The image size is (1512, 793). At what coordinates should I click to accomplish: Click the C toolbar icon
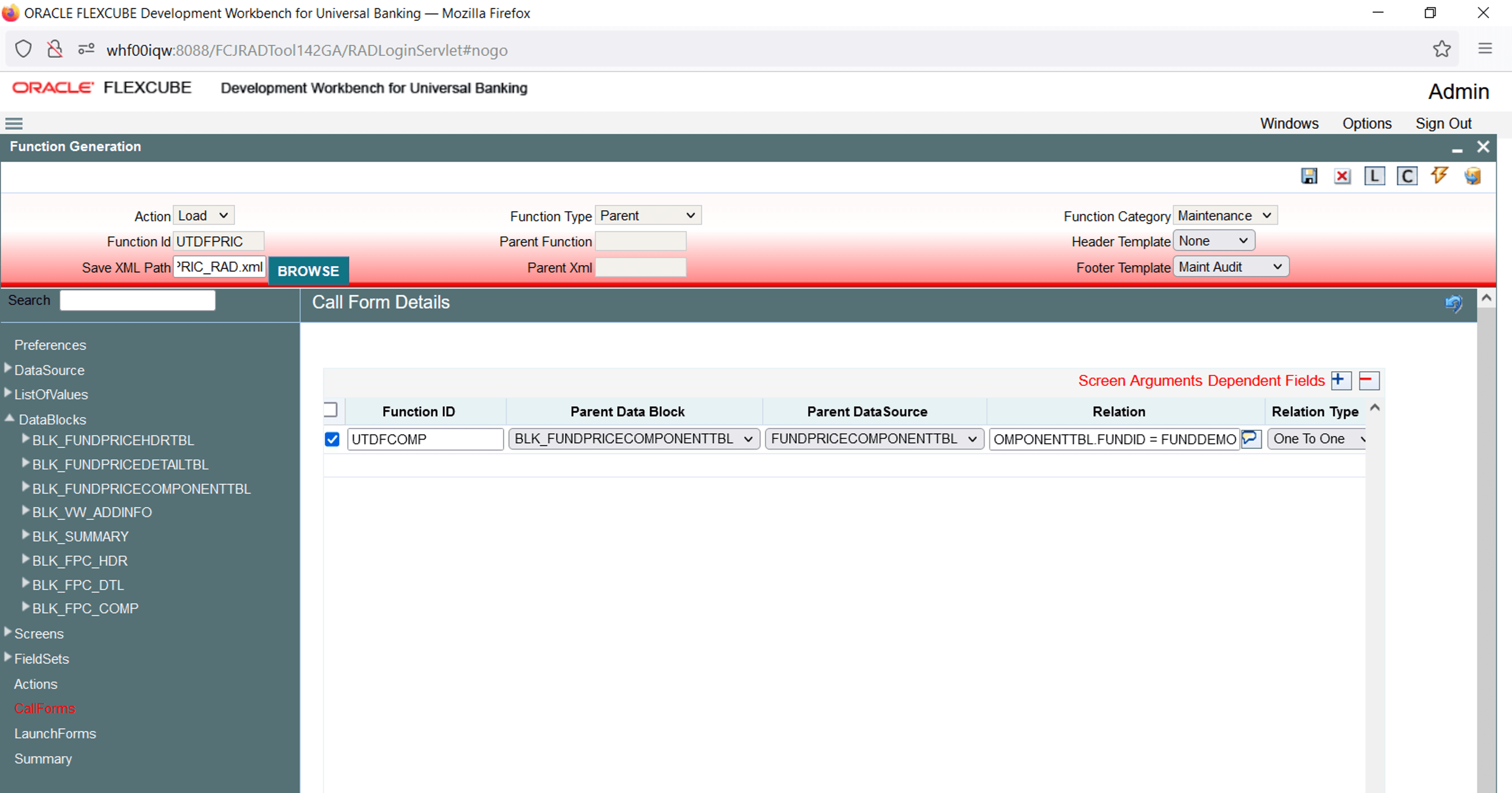point(1407,176)
